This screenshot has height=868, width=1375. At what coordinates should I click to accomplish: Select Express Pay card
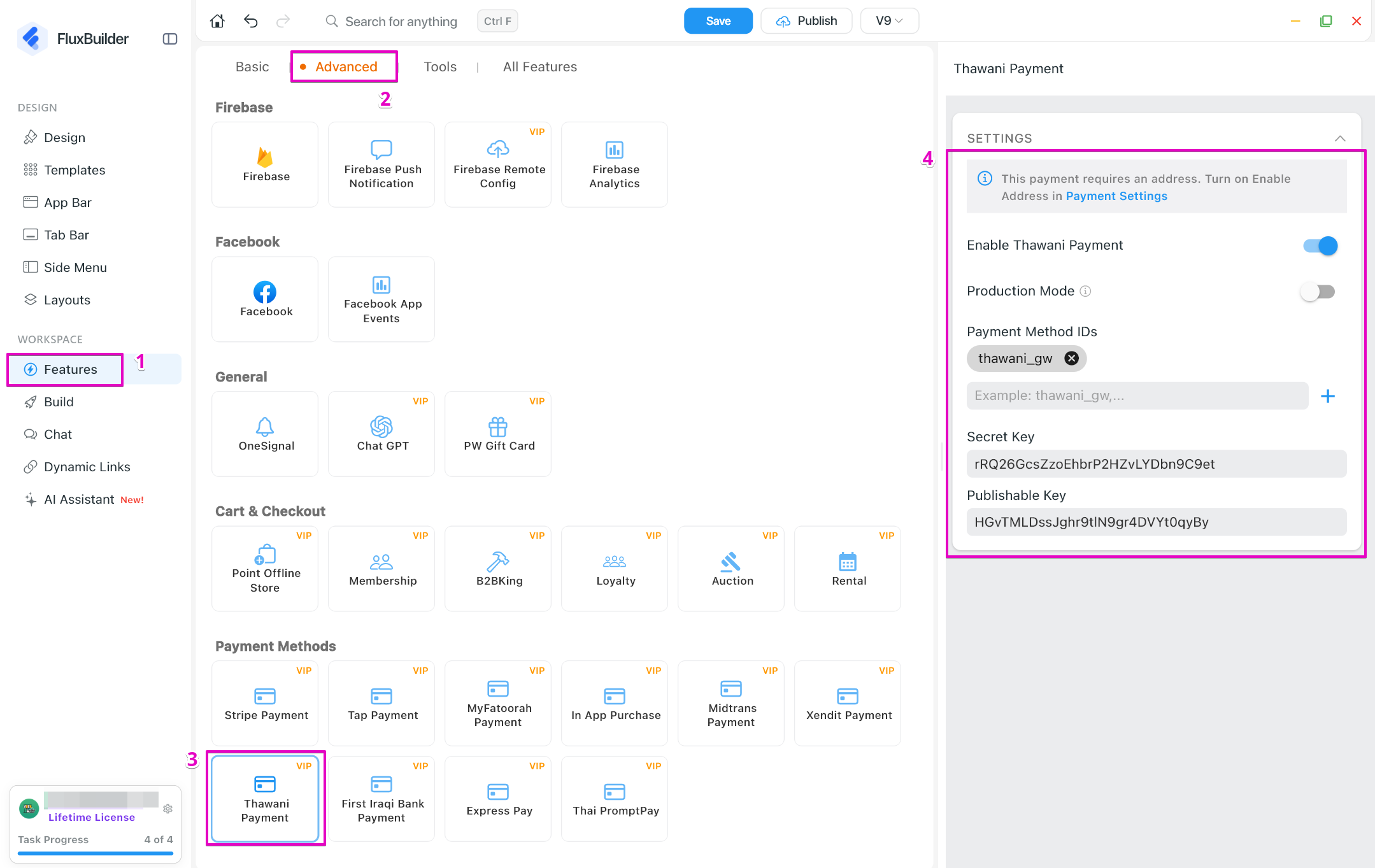498,799
